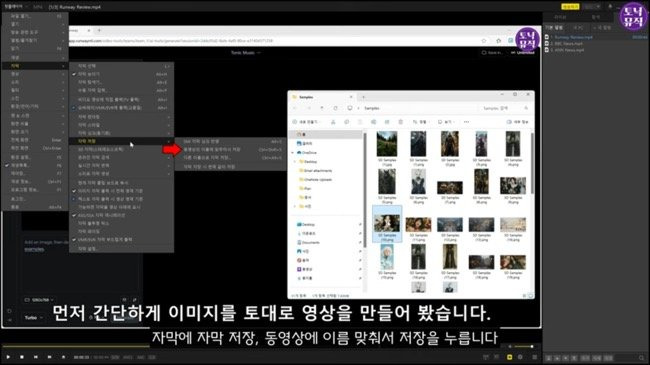Click the examples link in the Runway prompt area
The image size is (650, 365).
[34, 249]
